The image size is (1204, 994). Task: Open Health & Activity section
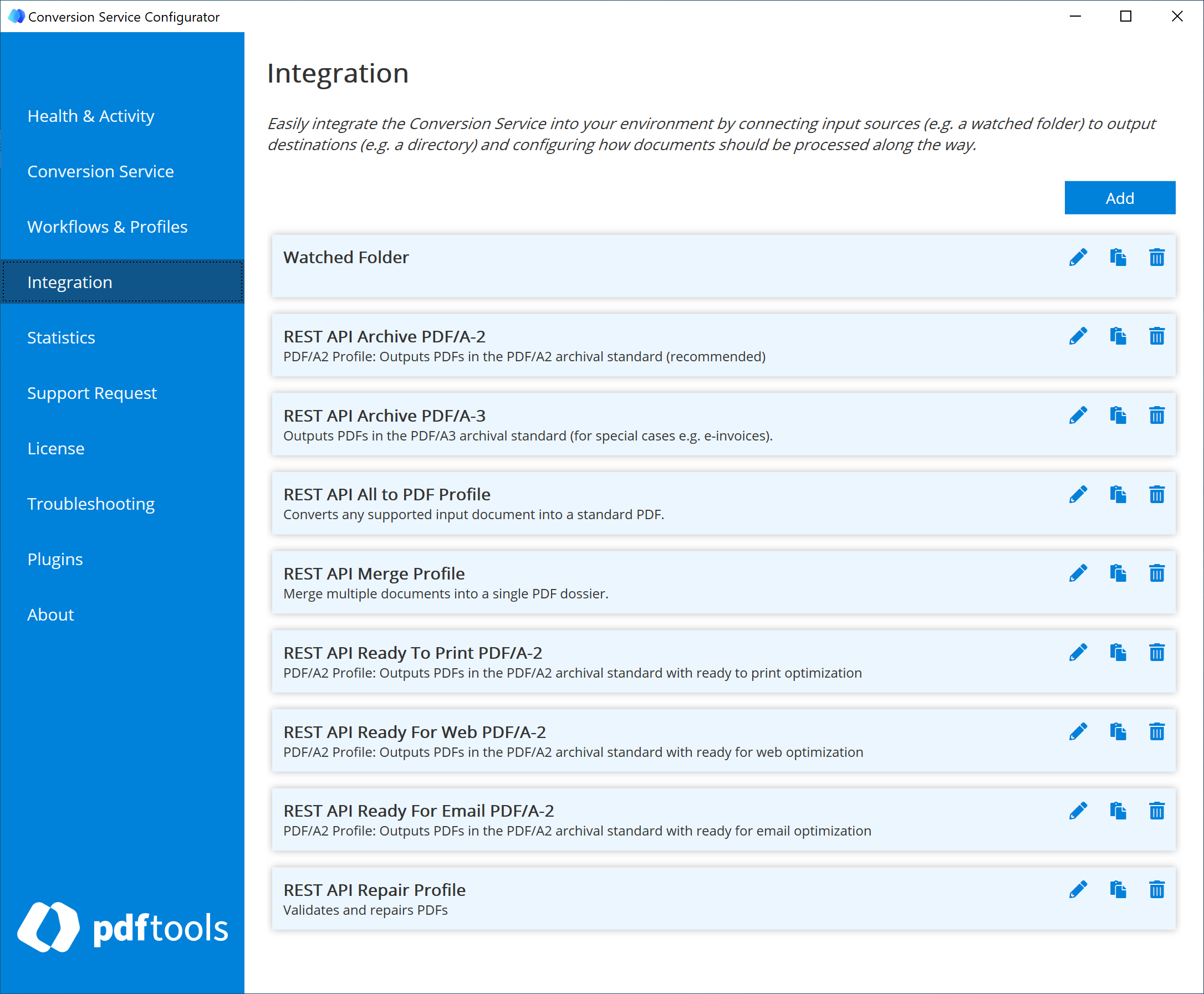click(123, 116)
